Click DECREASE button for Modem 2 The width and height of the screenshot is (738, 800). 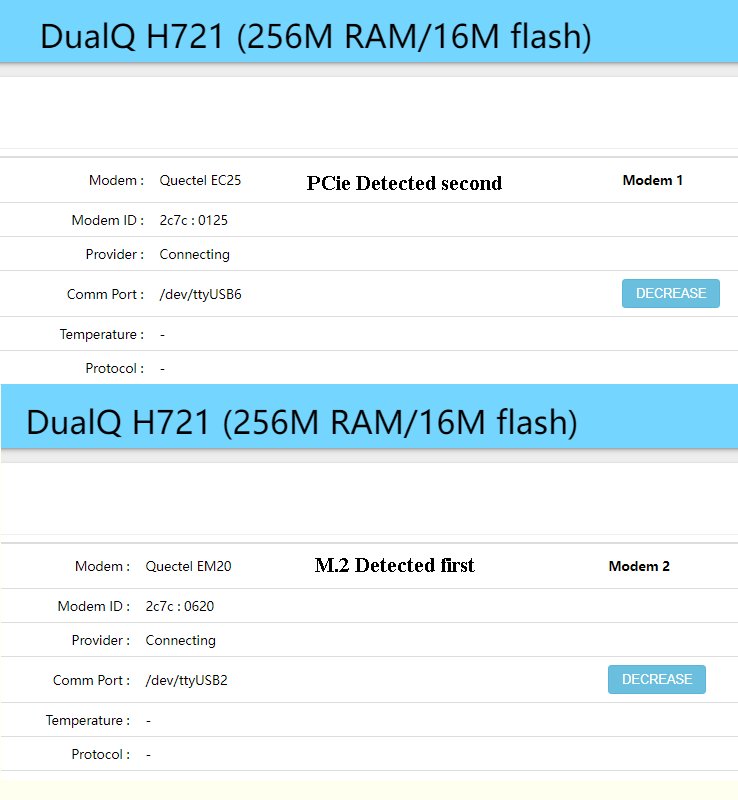coord(657,679)
